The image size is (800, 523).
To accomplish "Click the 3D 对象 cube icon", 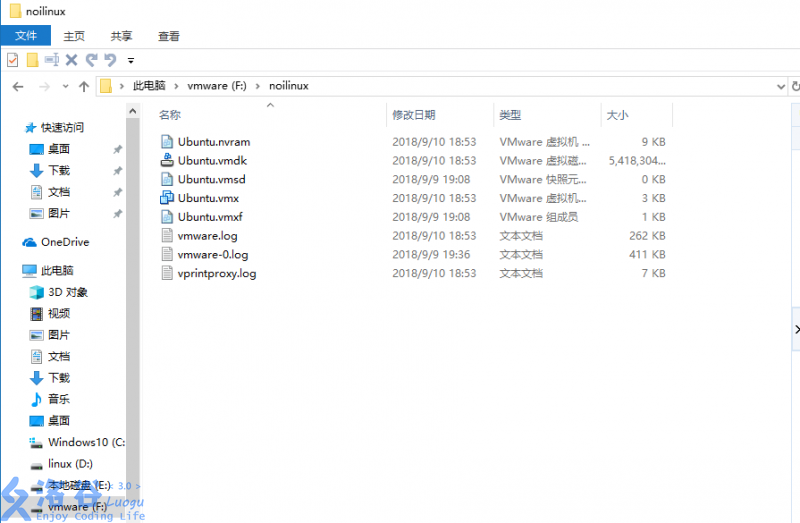I will 36,292.
